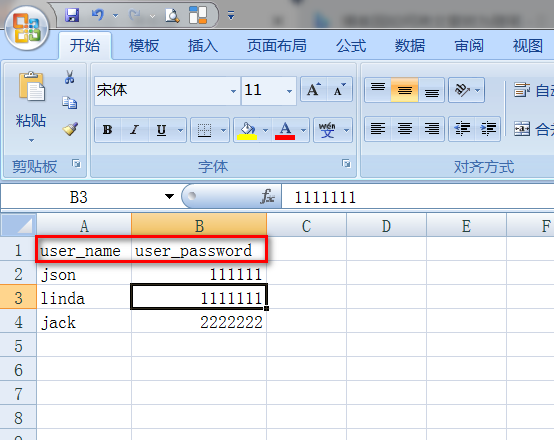The width and height of the screenshot is (554, 440).
Task: Click the text Orientation icon
Action: pos(462,90)
